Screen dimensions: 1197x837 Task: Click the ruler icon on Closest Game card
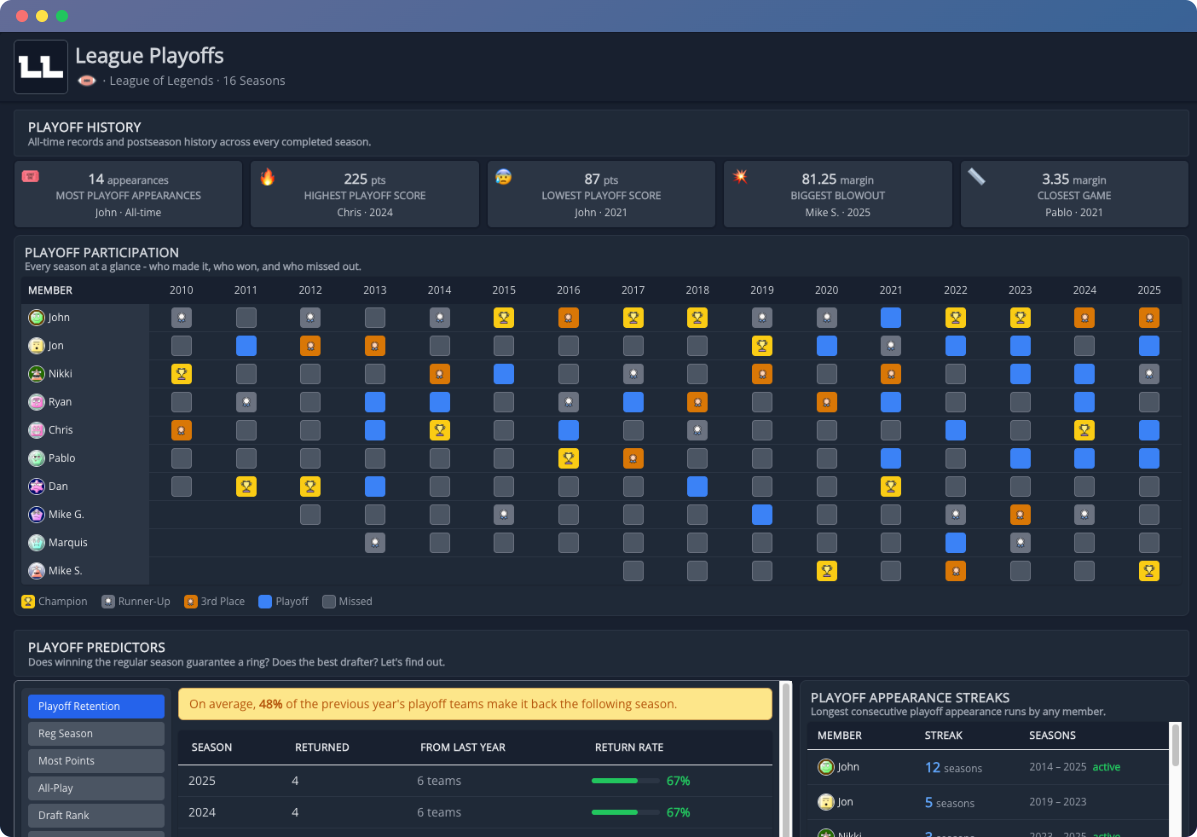pyautogui.click(x=976, y=176)
